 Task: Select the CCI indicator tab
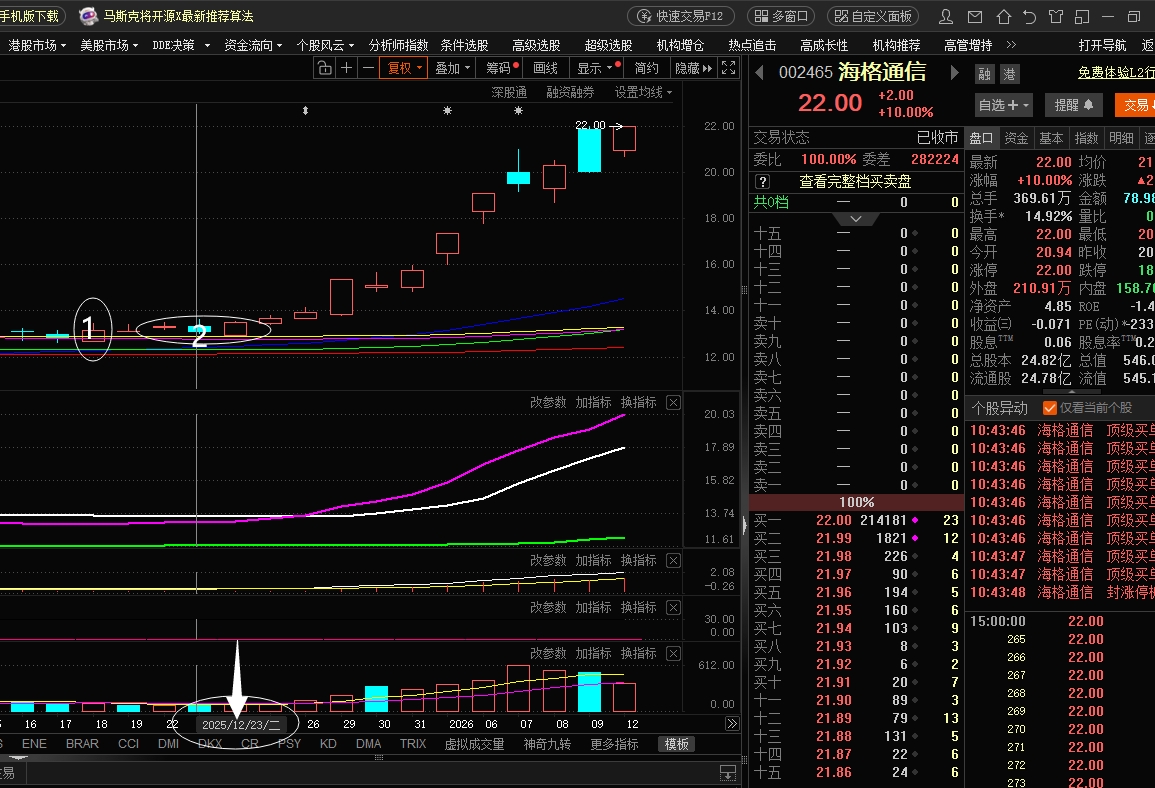128,744
